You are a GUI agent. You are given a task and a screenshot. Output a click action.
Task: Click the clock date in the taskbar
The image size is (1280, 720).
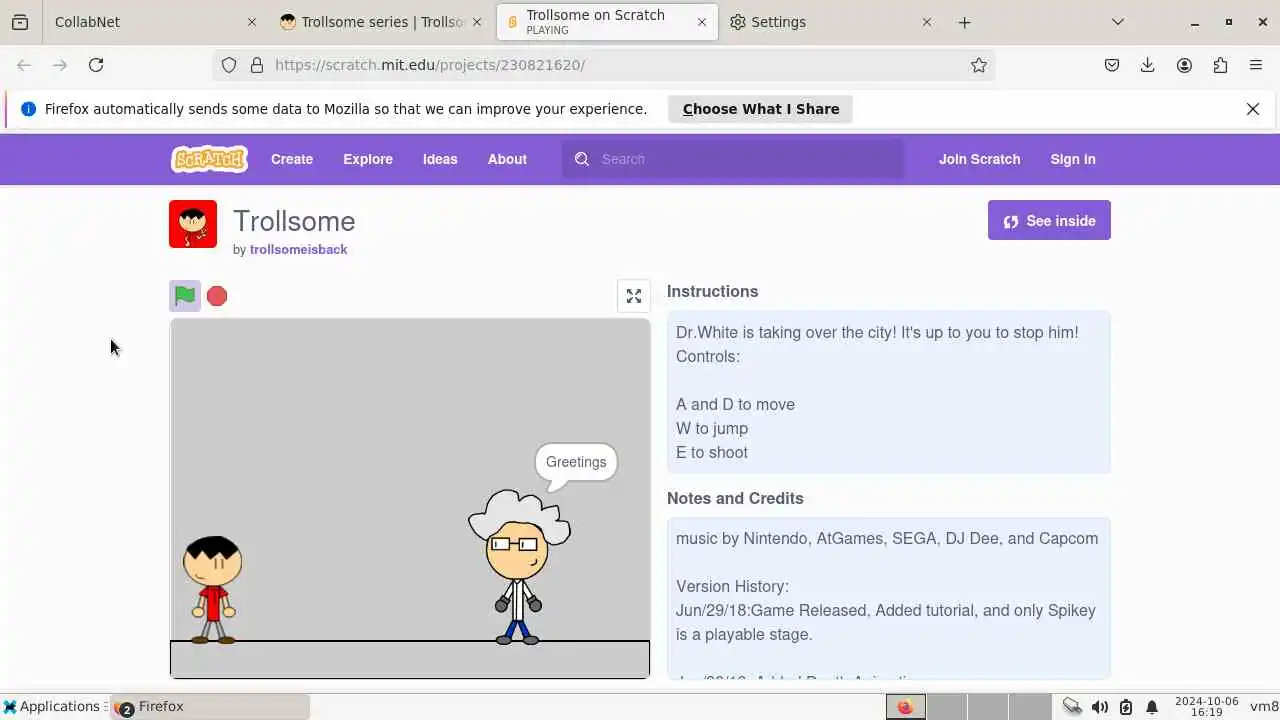[1207, 707]
